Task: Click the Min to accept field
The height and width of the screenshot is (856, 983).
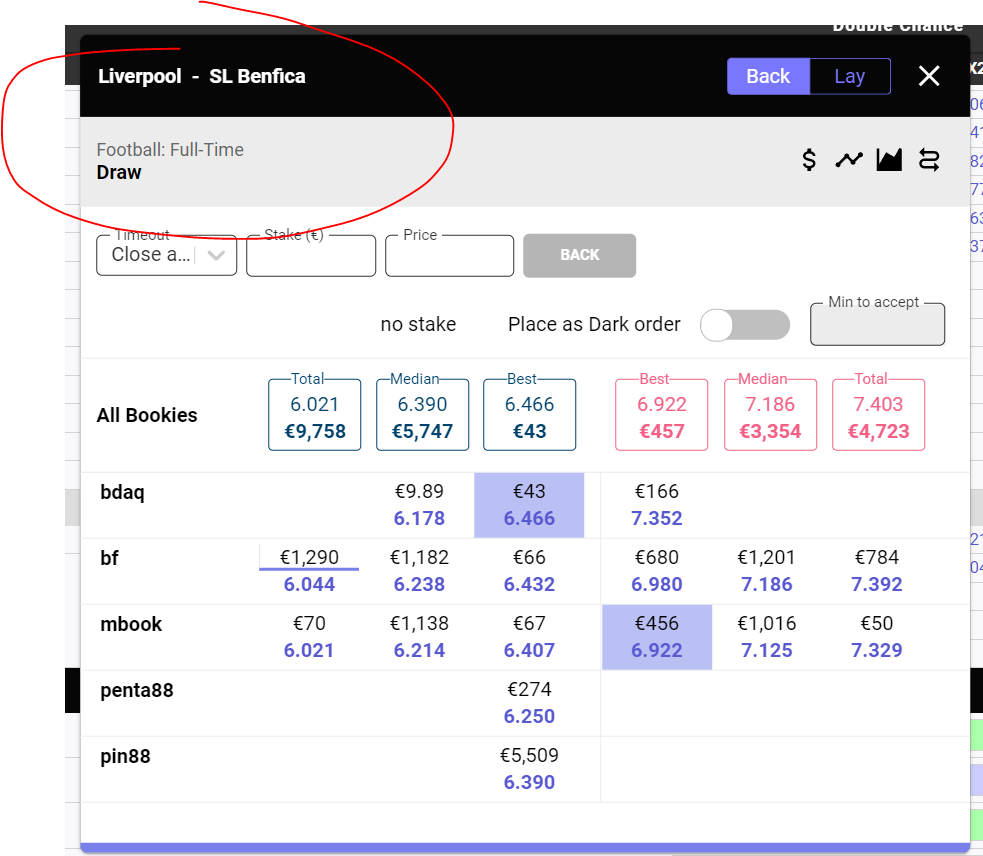Action: [877, 324]
